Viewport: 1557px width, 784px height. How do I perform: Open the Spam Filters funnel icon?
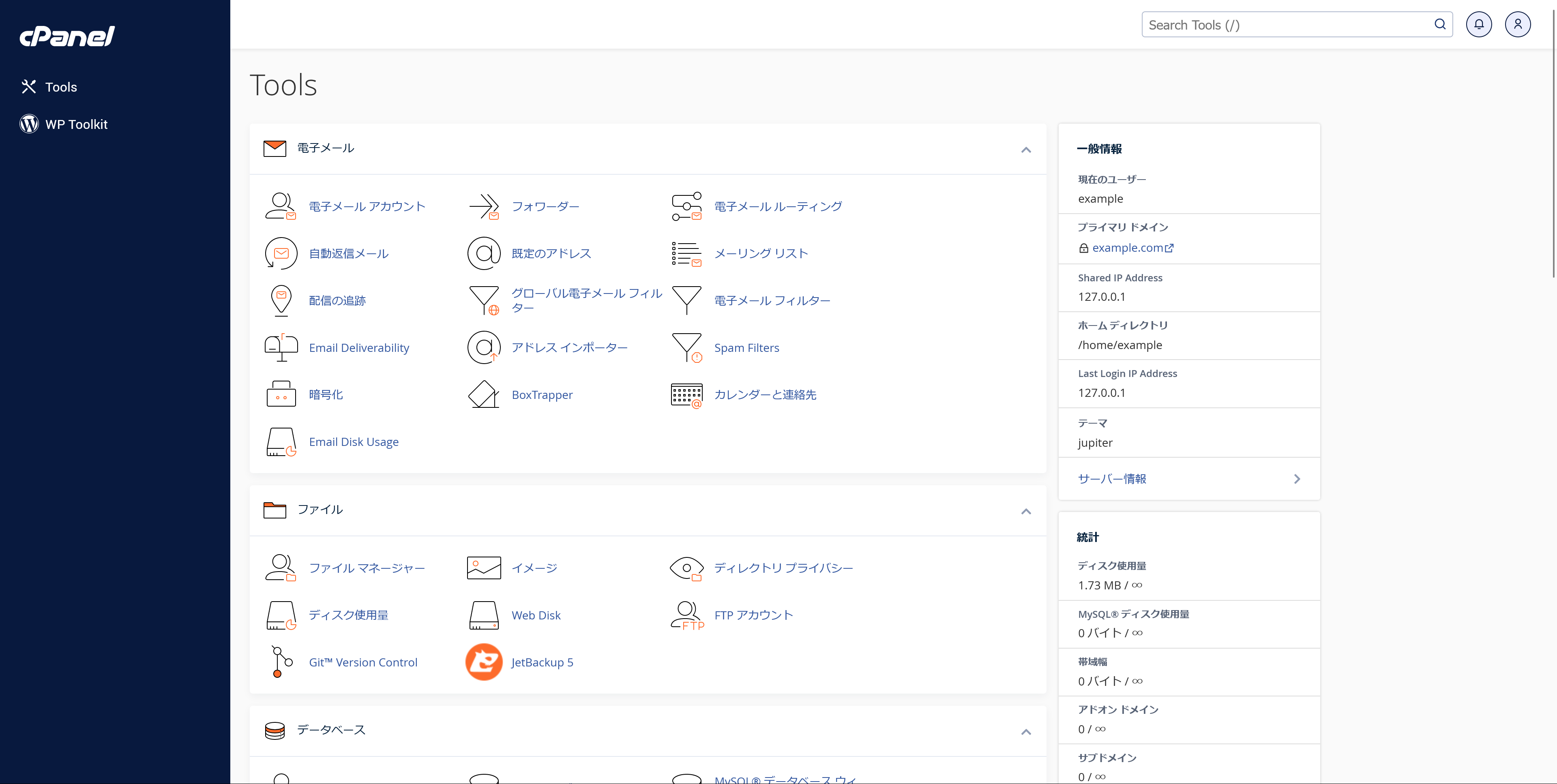[x=687, y=347]
